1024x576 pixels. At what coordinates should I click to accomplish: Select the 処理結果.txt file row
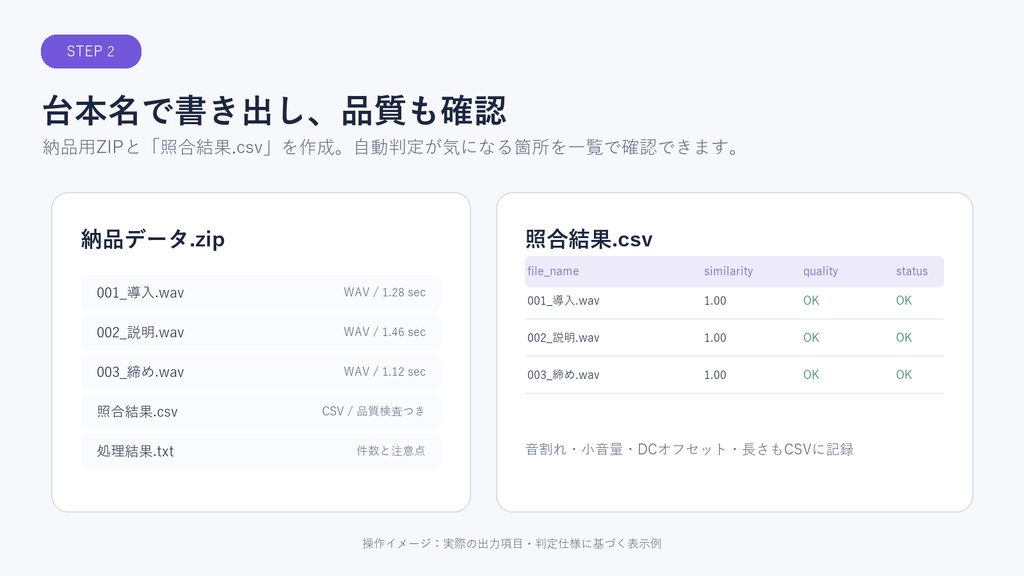(x=261, y=451)
